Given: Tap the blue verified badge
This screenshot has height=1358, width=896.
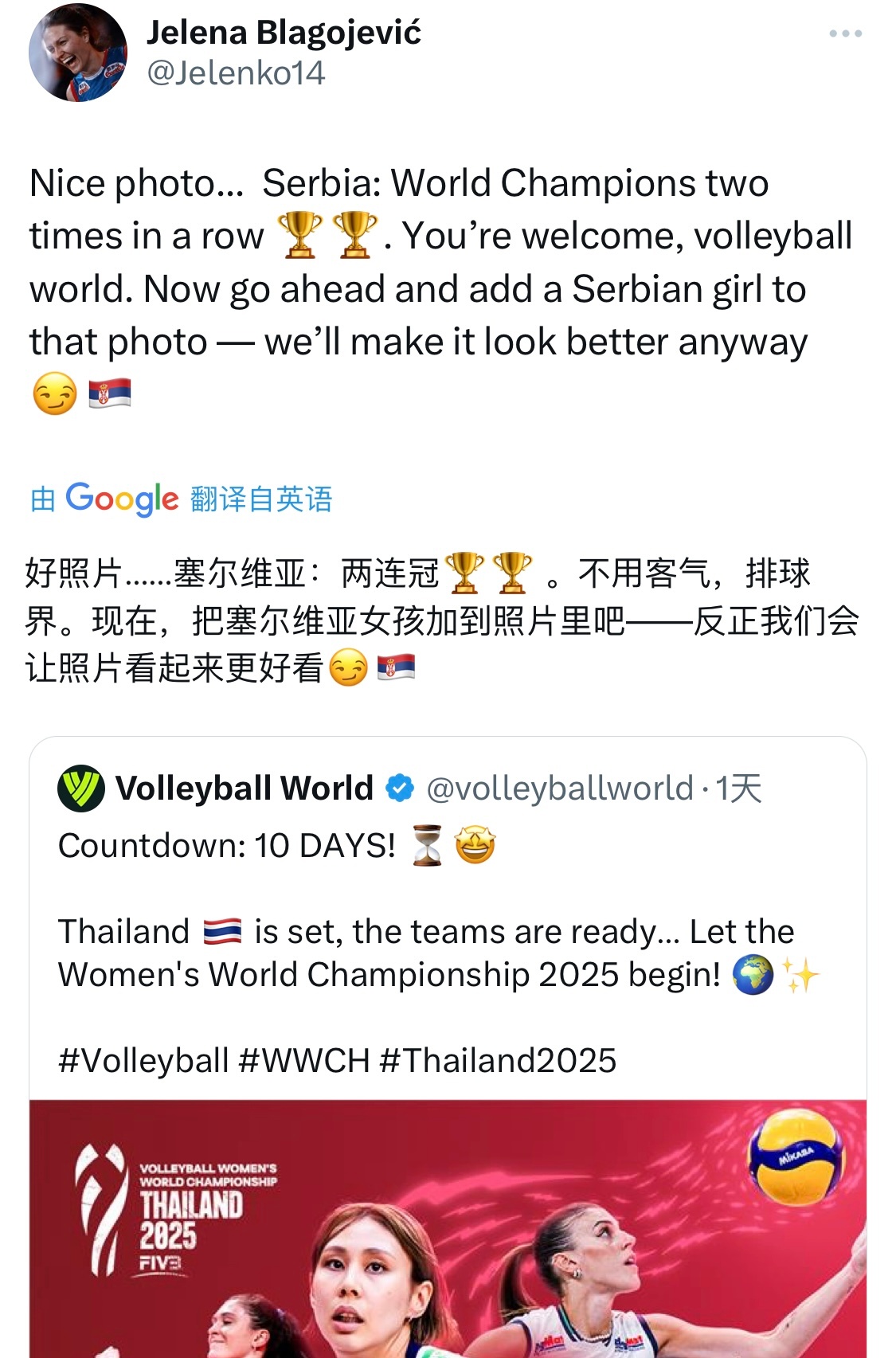Looking at the screenshot, I should coord(399,789).
